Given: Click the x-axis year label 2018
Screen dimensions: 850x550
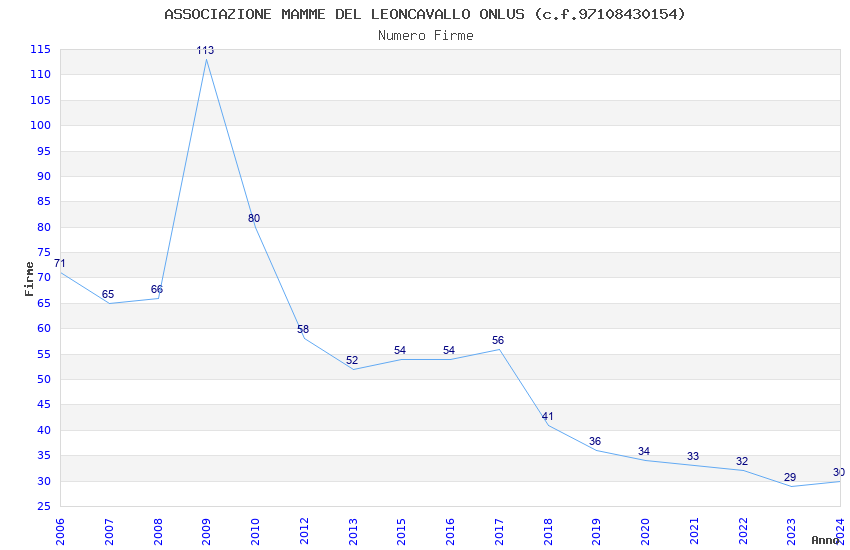Looking at the screenshot, I should (x=548, y=532).
